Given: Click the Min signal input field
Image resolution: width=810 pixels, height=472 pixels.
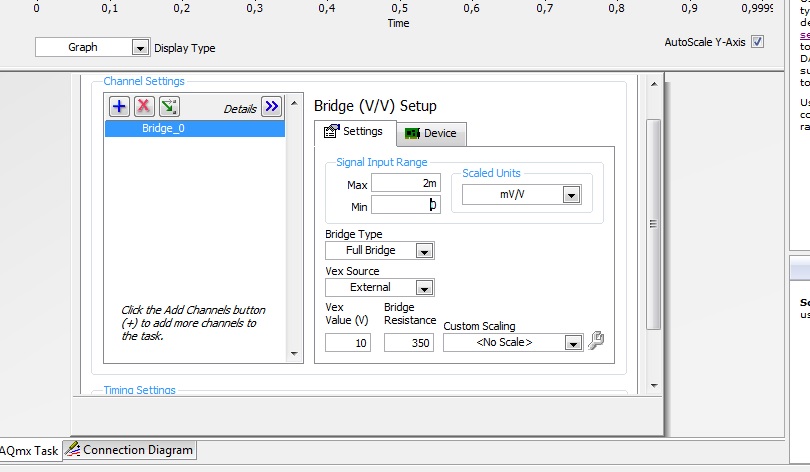Looking at the screenshot, I should pyautogui.click(x=406, y=205).
